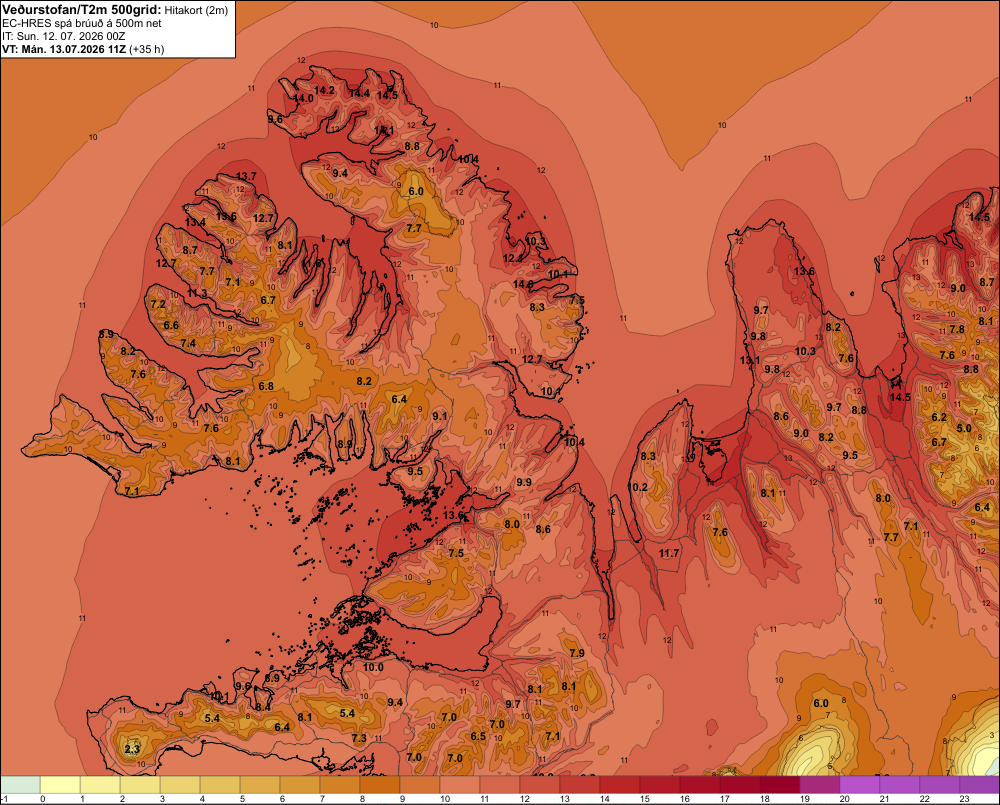
Task: Click the 6.5 temperature label
Action: click(x=478, y=736)
